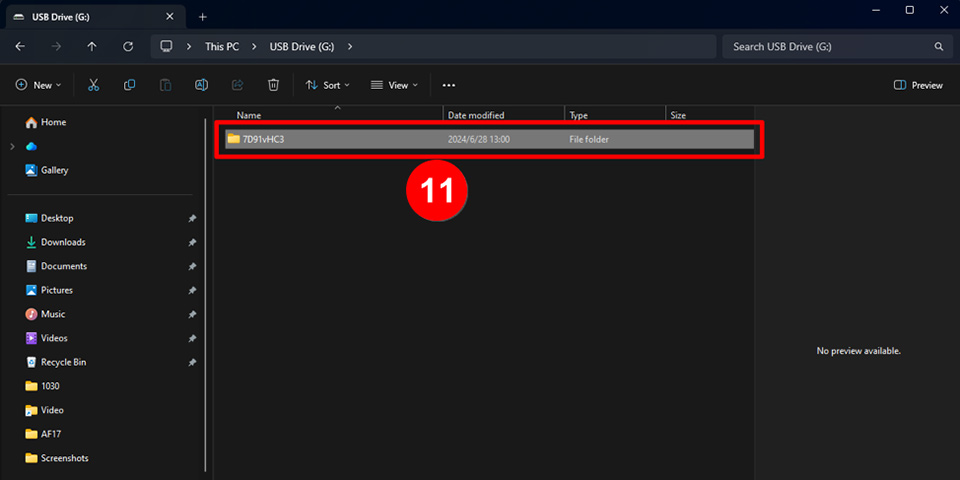Select the 7D91vHC3 folder
Screen dimensions: 960x480
[265, 139]
